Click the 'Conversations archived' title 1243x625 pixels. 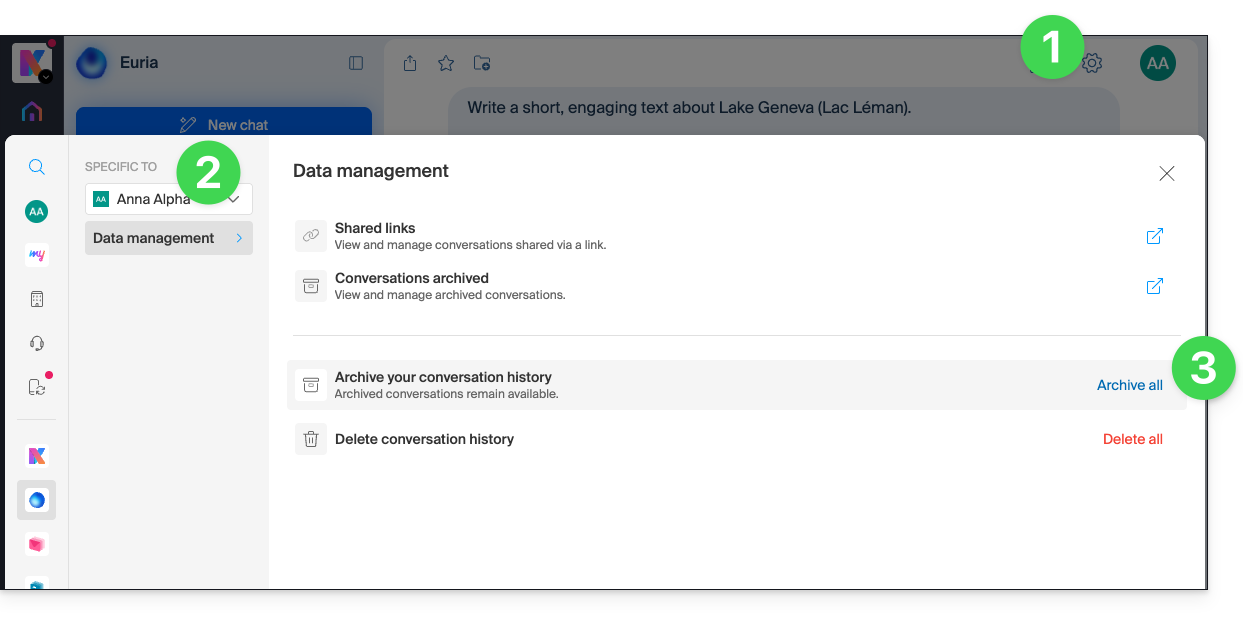click(x=412, y=278)
